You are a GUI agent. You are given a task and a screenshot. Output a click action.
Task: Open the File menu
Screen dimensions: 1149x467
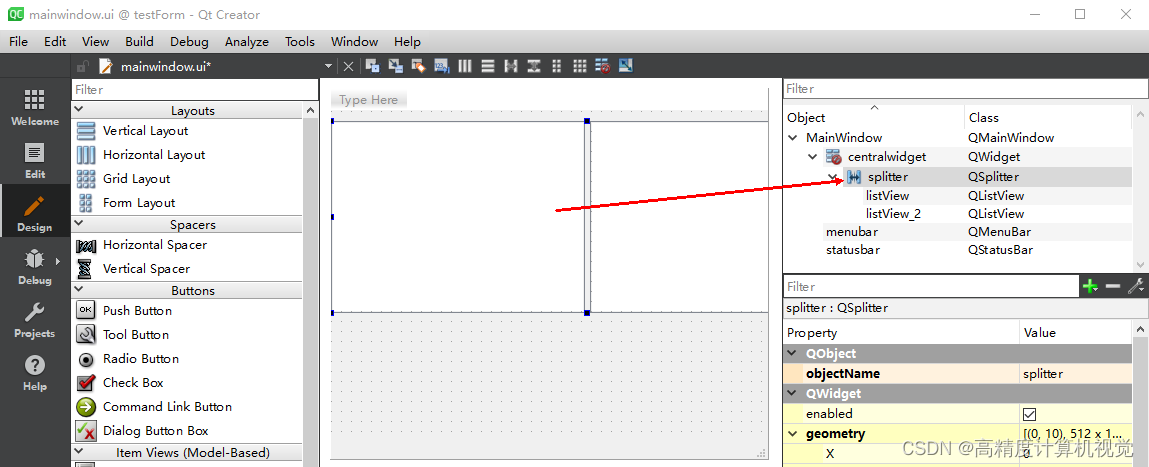18,42
